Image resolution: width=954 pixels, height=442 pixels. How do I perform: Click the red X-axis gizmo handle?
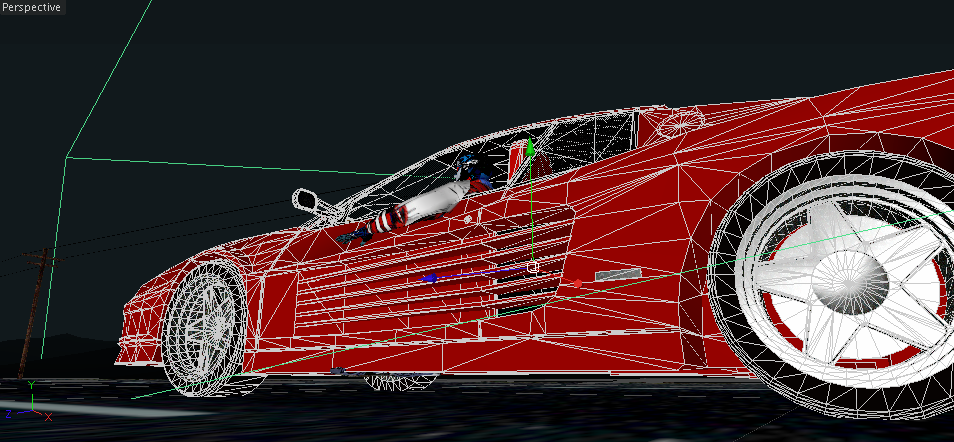pos(578,285)
